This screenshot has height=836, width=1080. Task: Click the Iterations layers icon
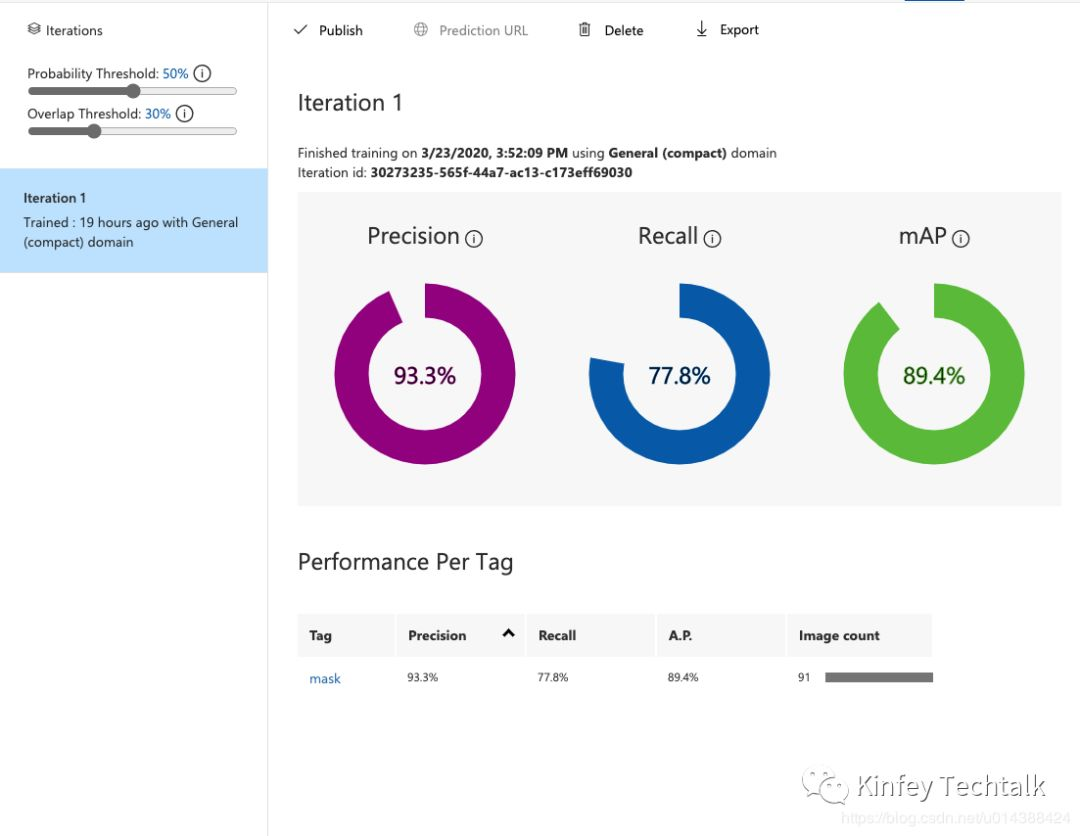pyautogui.click(x=34, y=30)
